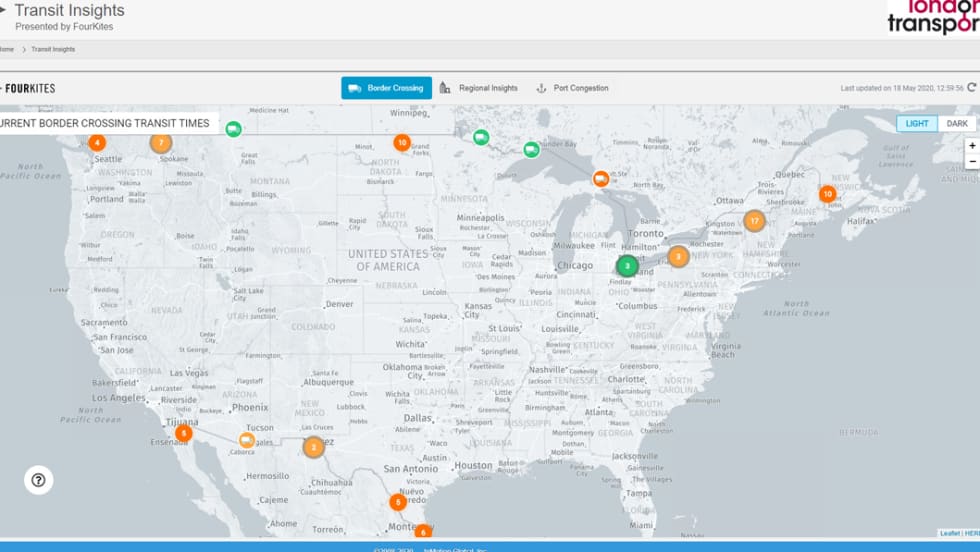This screenshot has height=552, width=980.
Task: Open the help question mark icon
Action: point(38,480)
